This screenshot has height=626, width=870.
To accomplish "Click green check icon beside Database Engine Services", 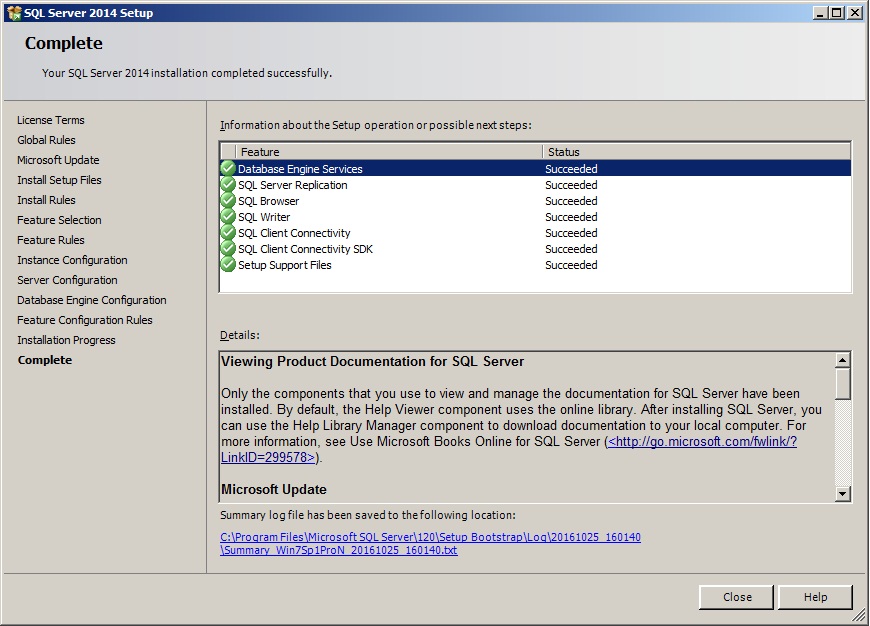I will pyautogui.click(x=228, y=168).
